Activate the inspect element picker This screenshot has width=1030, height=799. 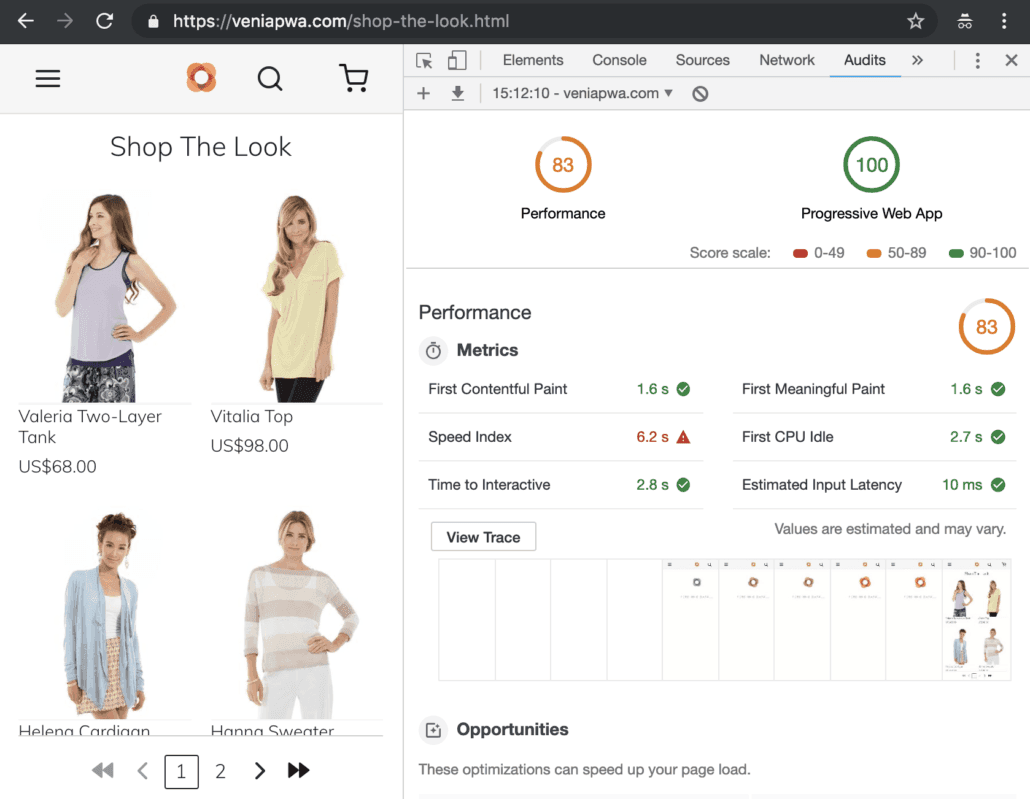tap(424, 60)
